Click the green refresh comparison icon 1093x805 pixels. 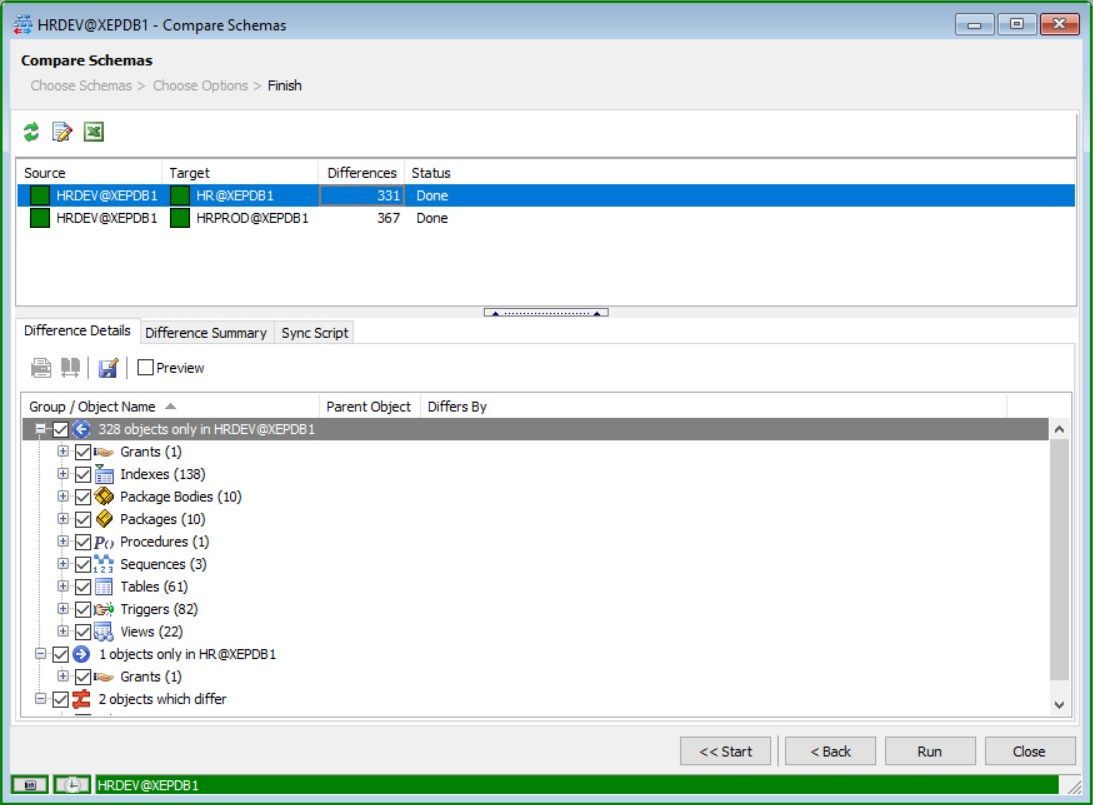(x=31, y=131)
